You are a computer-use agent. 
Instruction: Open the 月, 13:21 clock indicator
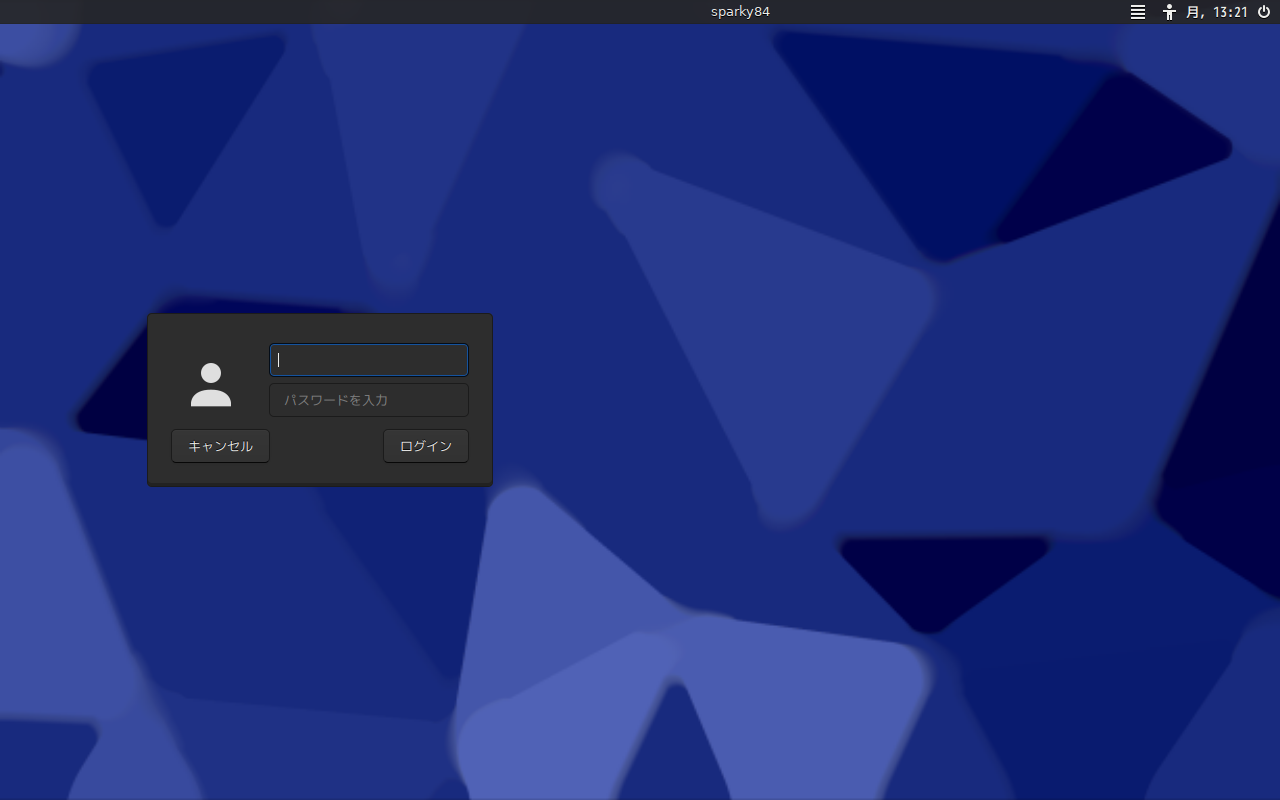1217,12
